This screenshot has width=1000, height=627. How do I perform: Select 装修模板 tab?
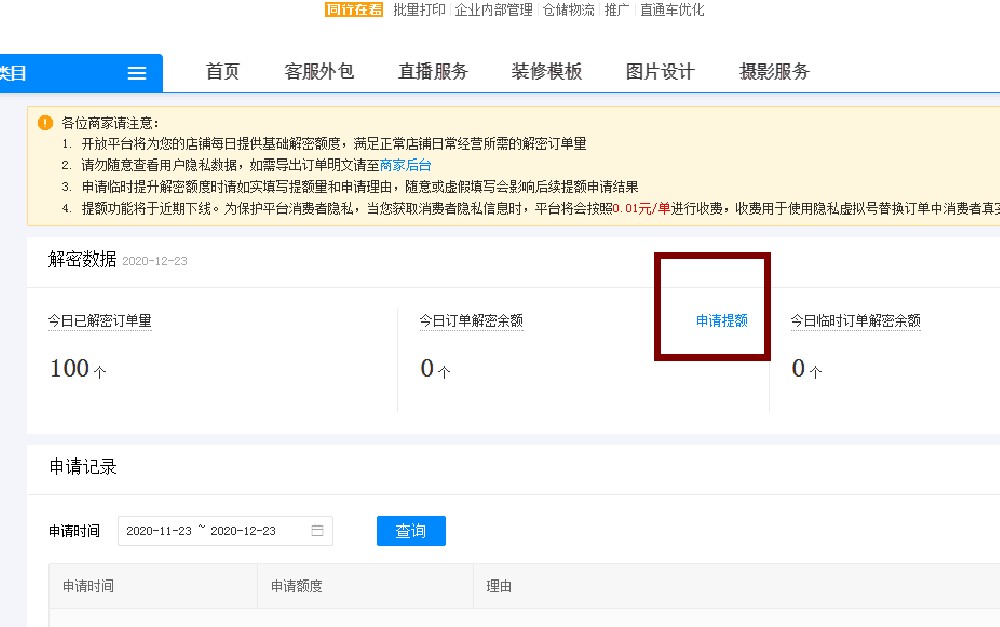(547, 71)
